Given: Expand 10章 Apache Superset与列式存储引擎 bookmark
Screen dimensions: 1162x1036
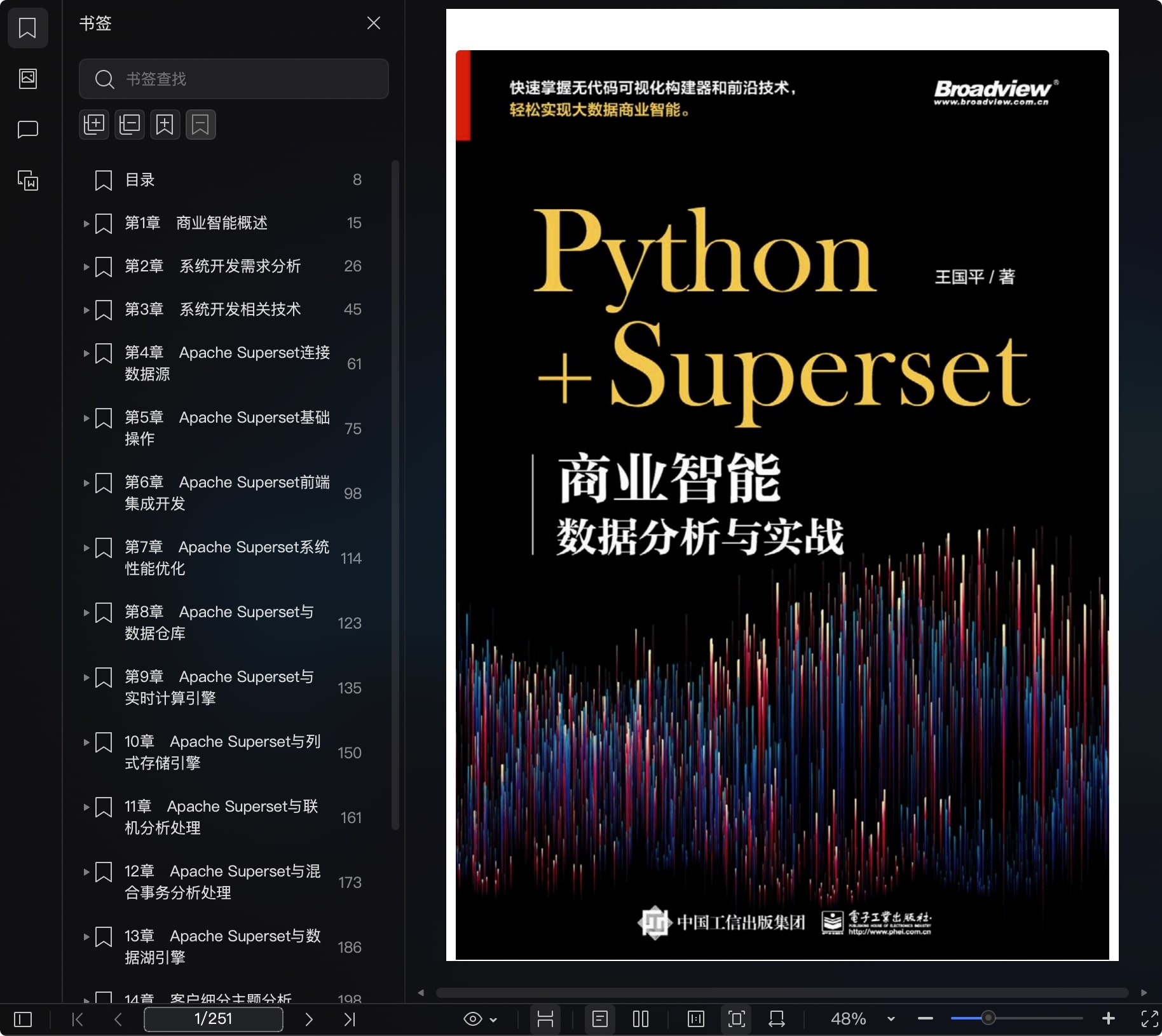Looking at the screenshot, I should (x=86, y=742).
